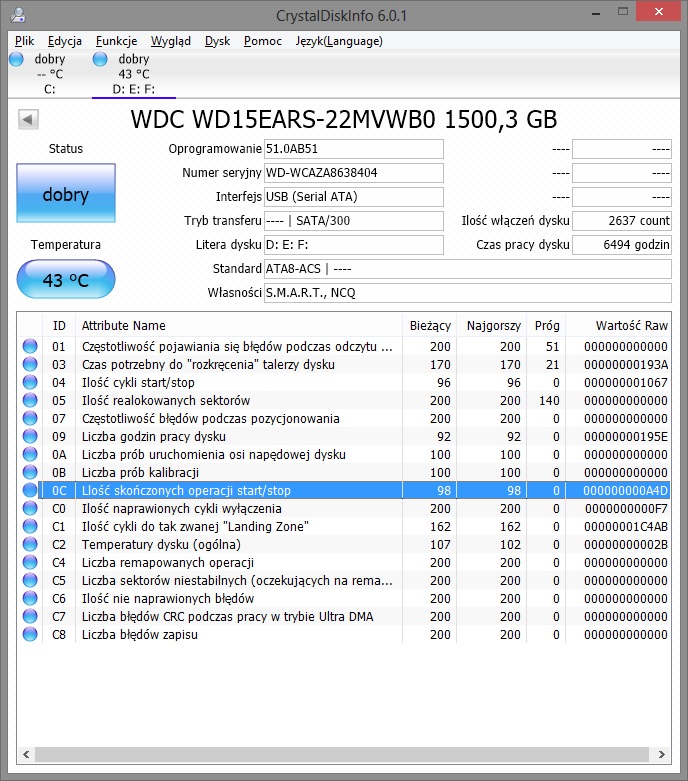The width and height of the screenshot is (688, 781).
Task: Click the Tryb transferu field SATA/300
Action: point(354,221)
